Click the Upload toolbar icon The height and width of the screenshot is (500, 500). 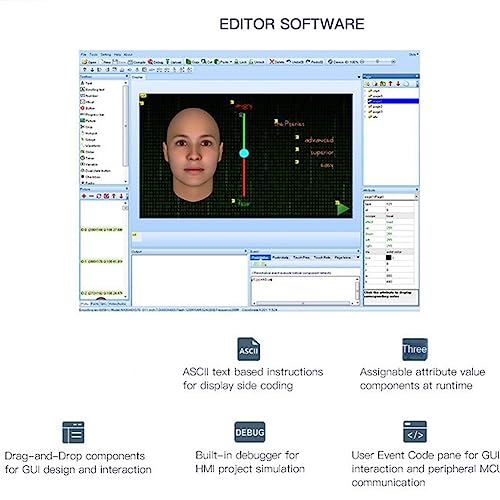(x=174, y=62)
